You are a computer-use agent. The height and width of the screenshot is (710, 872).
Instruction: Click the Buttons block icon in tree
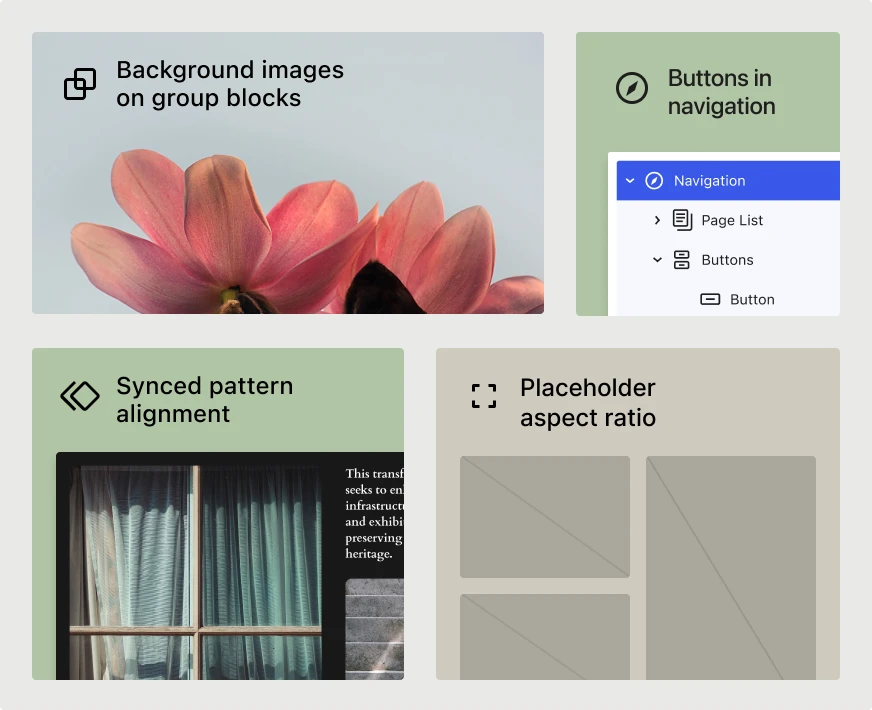tap(682, 260)
